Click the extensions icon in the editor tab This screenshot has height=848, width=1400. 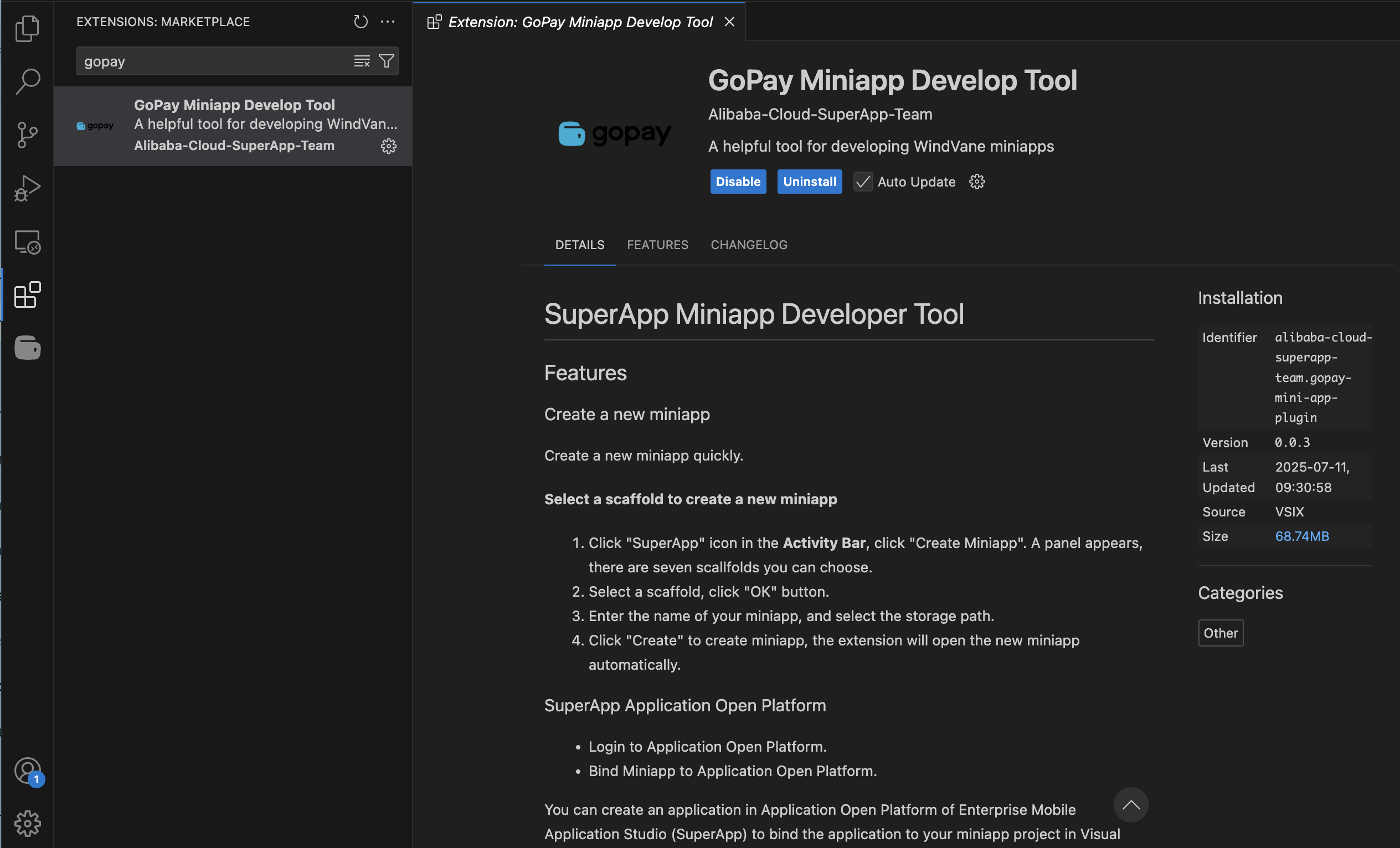pyautogui.click(x=434, y=22)
